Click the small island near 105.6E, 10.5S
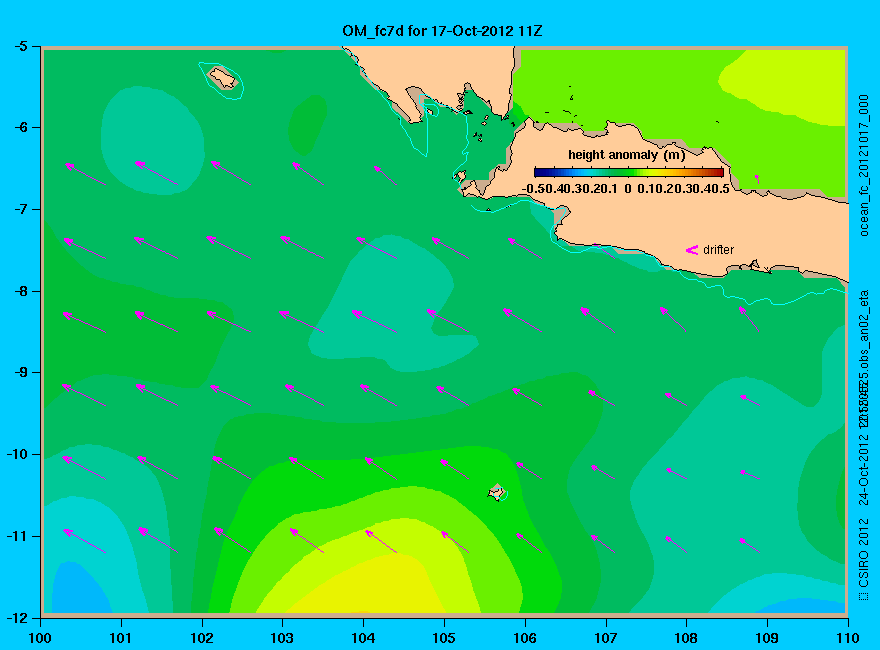This screenshot has width=880, height=650. tap(496, 492)
